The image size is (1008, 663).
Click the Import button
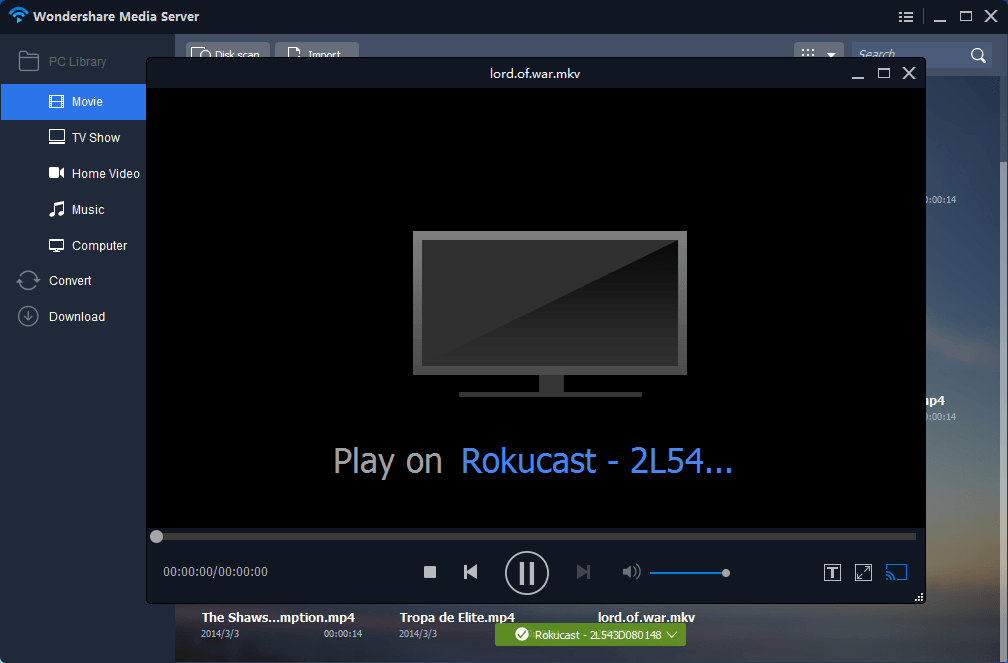coord(317,51)
